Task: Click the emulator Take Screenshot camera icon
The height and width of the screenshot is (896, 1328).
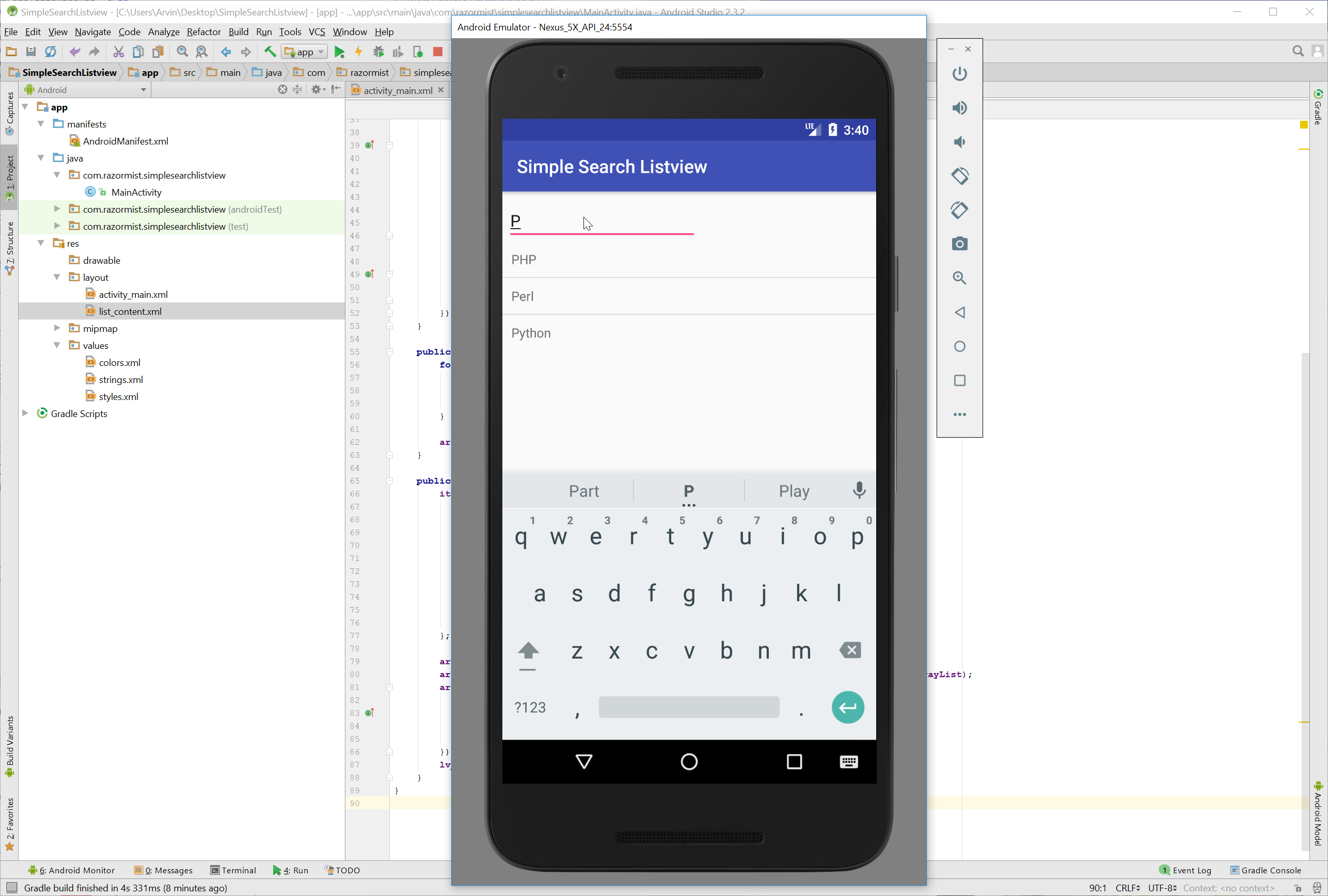Action: tap(959, 245)
